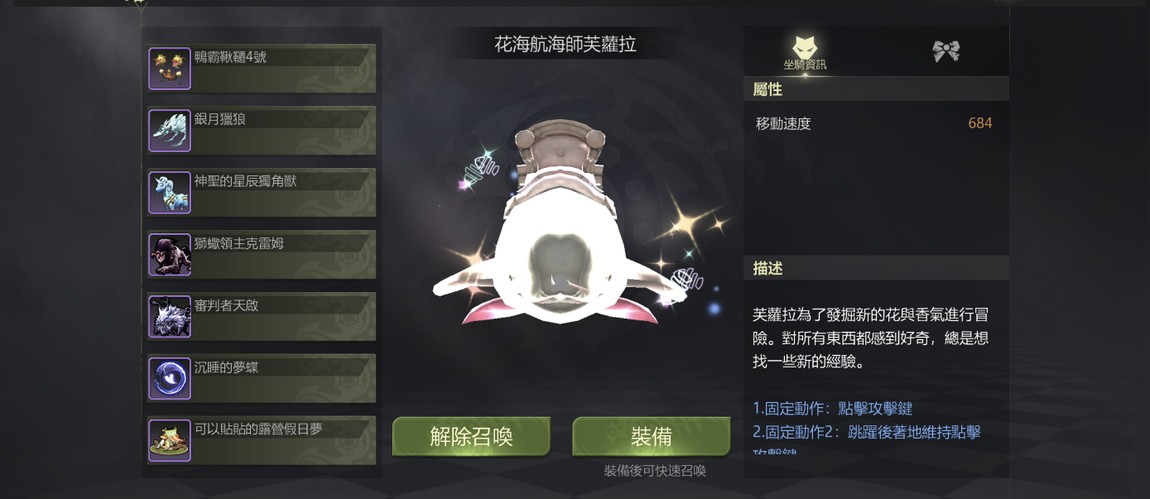This screenshot has height=499, width=1150.
Task: Switch to the ribbon bow tab
Action: [945, 51]
